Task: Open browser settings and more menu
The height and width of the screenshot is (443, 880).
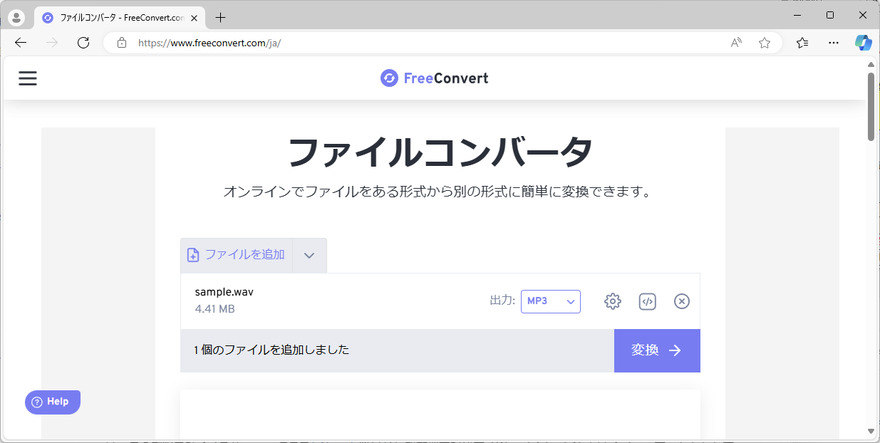Action: click(833, 43)
